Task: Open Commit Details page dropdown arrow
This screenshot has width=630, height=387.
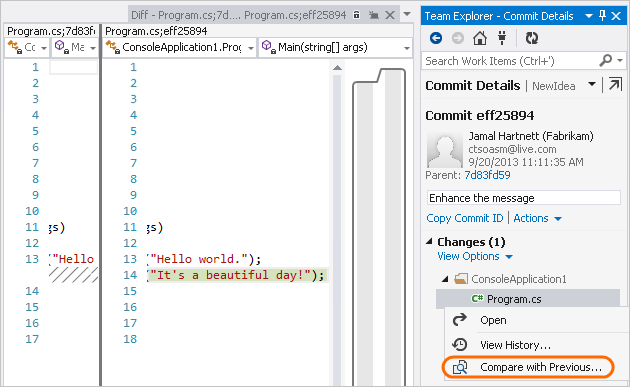Action: click(592, 84)
